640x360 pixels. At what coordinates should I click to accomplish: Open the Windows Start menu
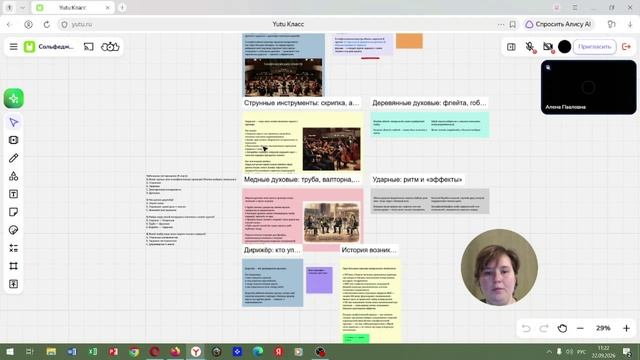pos(9,351)
